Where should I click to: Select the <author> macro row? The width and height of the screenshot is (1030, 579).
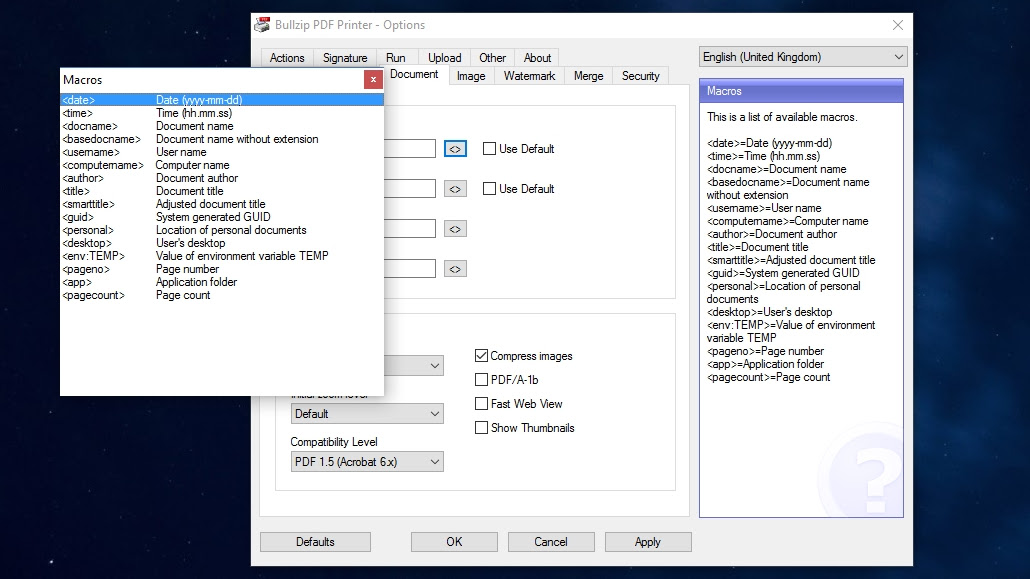tap(222, 178)
